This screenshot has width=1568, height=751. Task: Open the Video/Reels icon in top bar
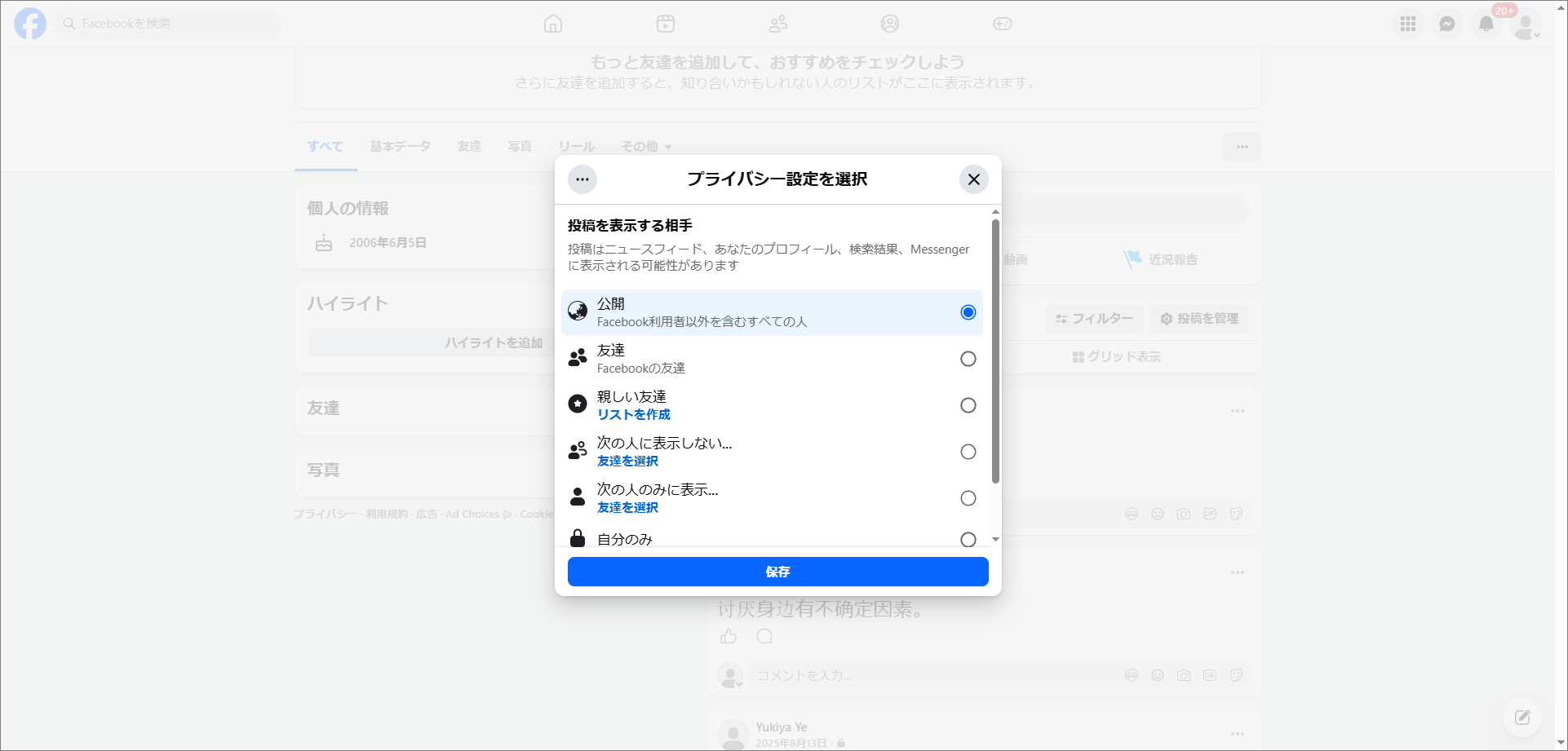tap(666, 24)
